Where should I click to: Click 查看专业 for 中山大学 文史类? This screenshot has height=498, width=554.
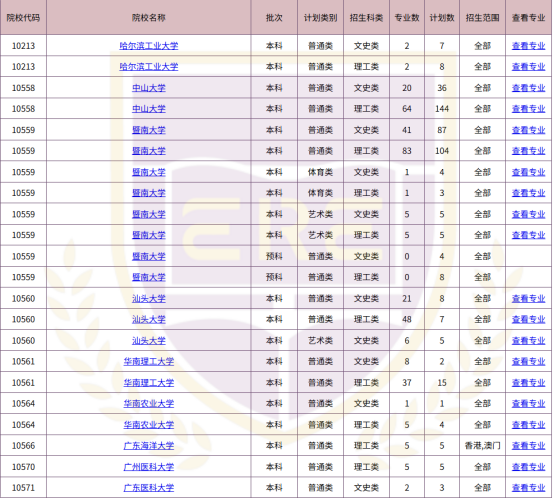(529, 88)
